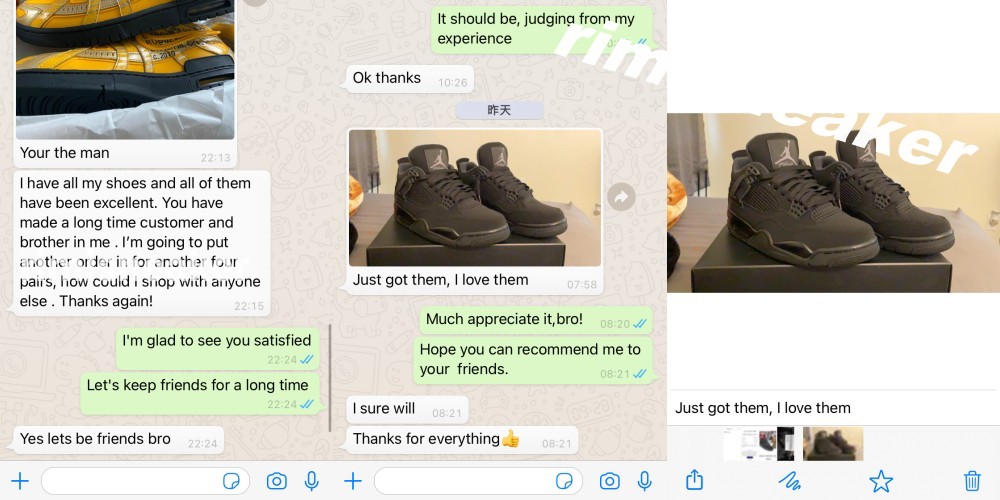Star the sneaker photo
The width and height of the screenshot is (1000, 500).
click(x=881, y=481)
